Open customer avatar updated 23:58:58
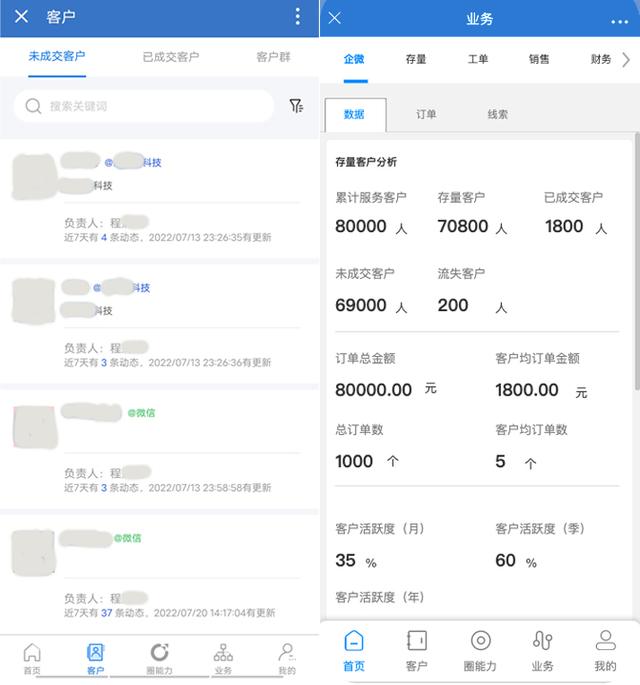Image resolution: width=640 pixels, height=685 pixels. tap(35, 427)
